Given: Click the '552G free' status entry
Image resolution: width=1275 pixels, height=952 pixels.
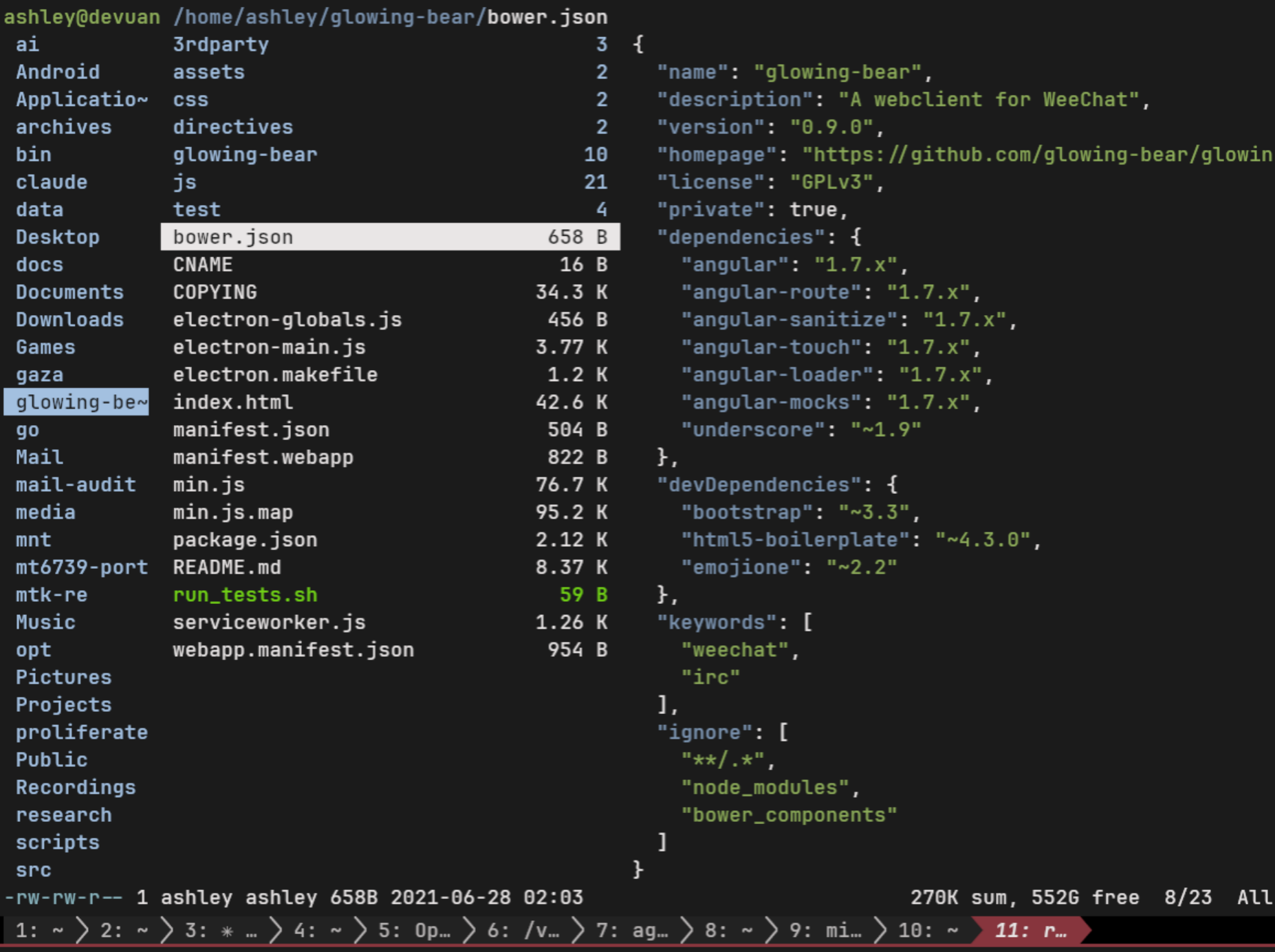Looking at the screenshot, I should pos(1085,898).
